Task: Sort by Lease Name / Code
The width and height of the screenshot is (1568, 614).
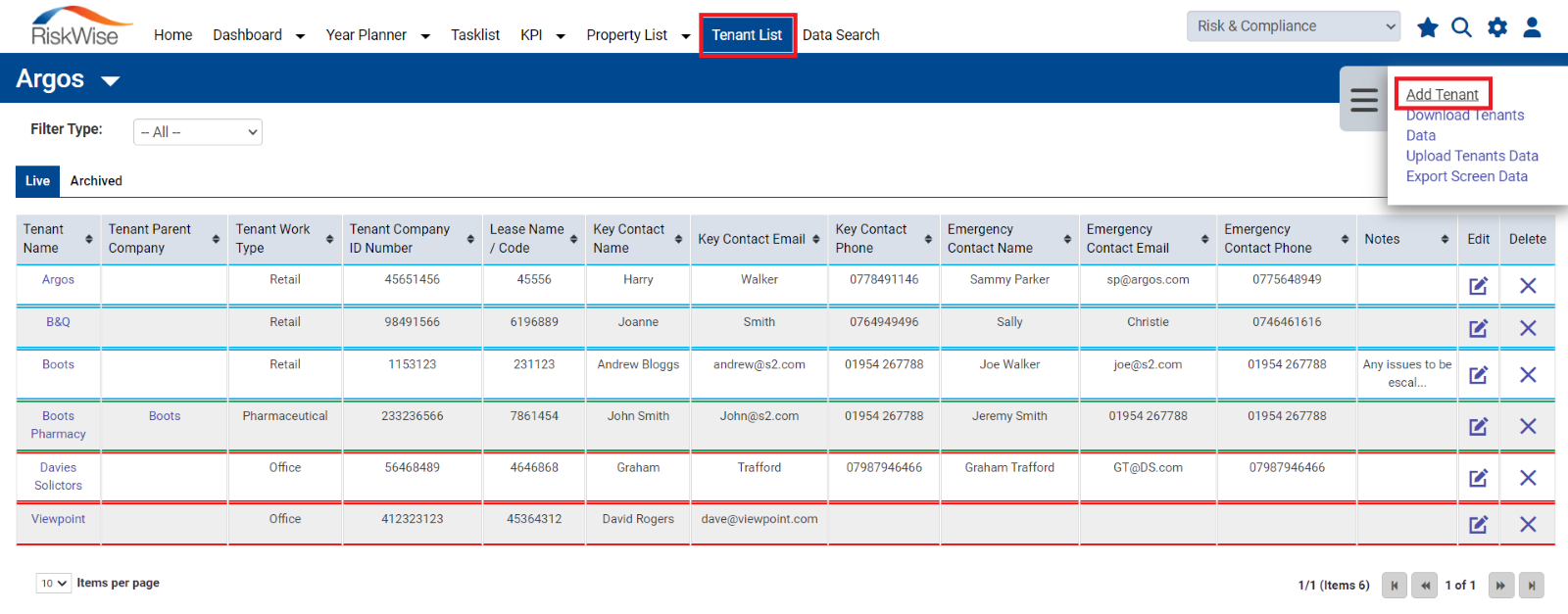Action: [x=573, y=239]
